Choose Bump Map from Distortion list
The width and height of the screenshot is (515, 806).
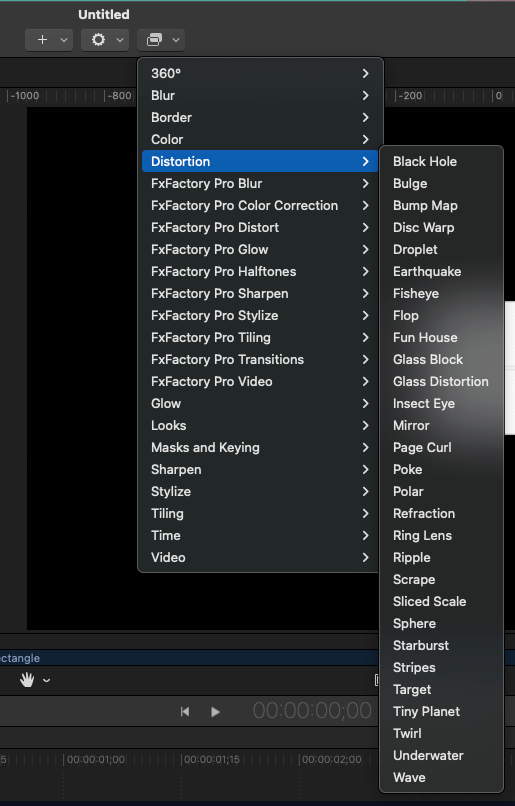click(x=441, y=206)
